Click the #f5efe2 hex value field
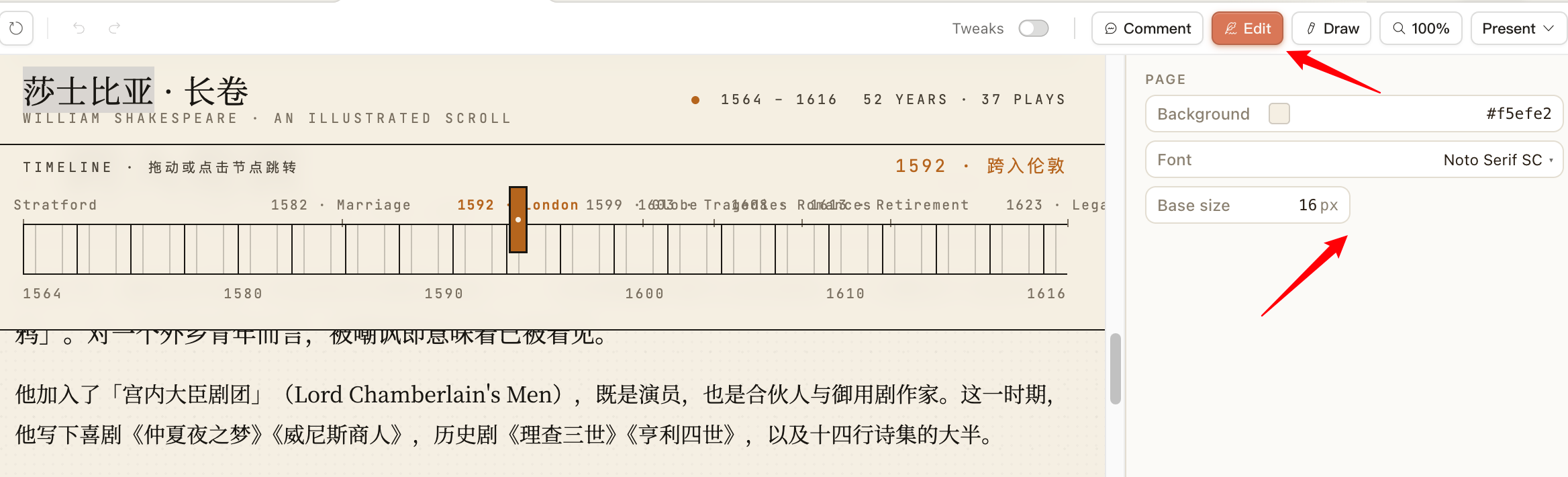This screenshot has width=1568, height=477. (1518, 114)
